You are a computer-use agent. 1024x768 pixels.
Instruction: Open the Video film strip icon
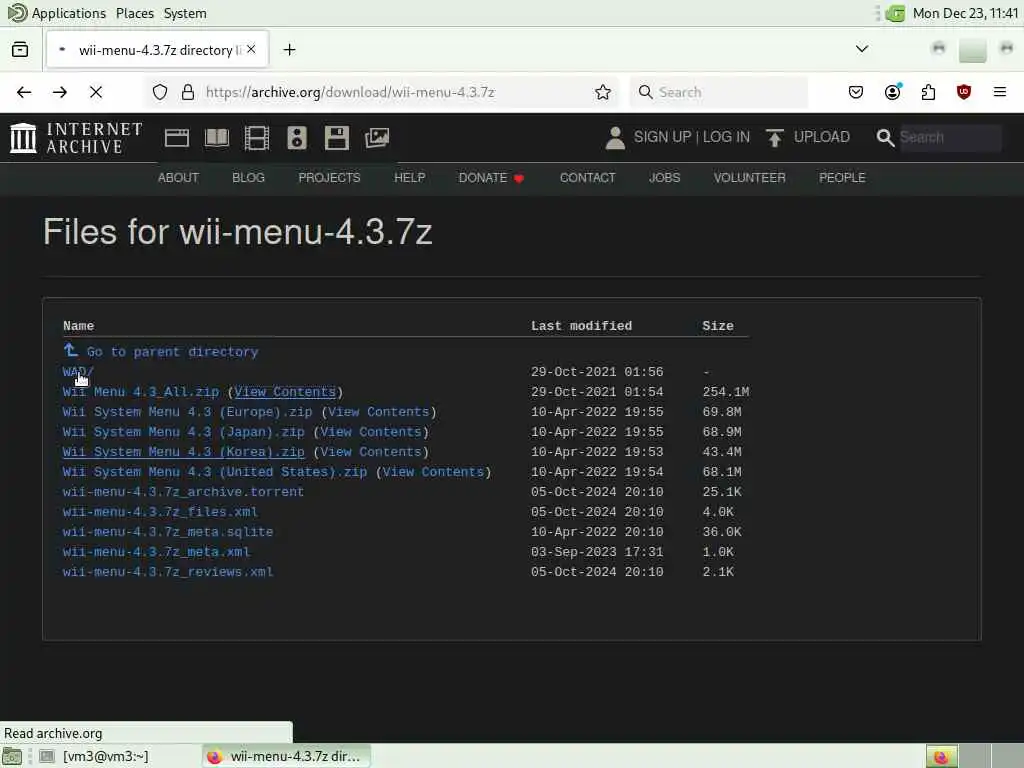257,138
